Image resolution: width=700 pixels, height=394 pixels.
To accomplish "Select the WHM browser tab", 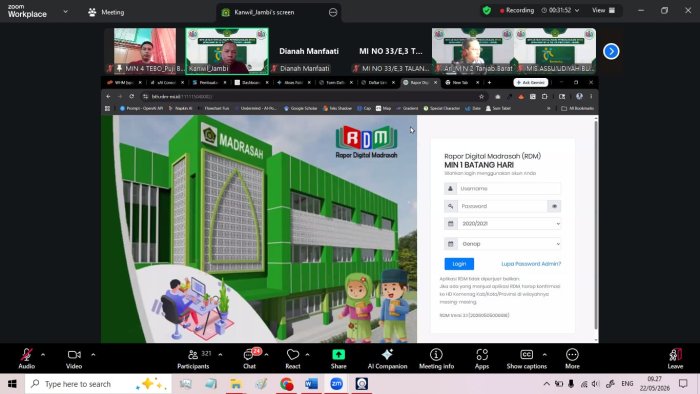I will pos(123,83).
